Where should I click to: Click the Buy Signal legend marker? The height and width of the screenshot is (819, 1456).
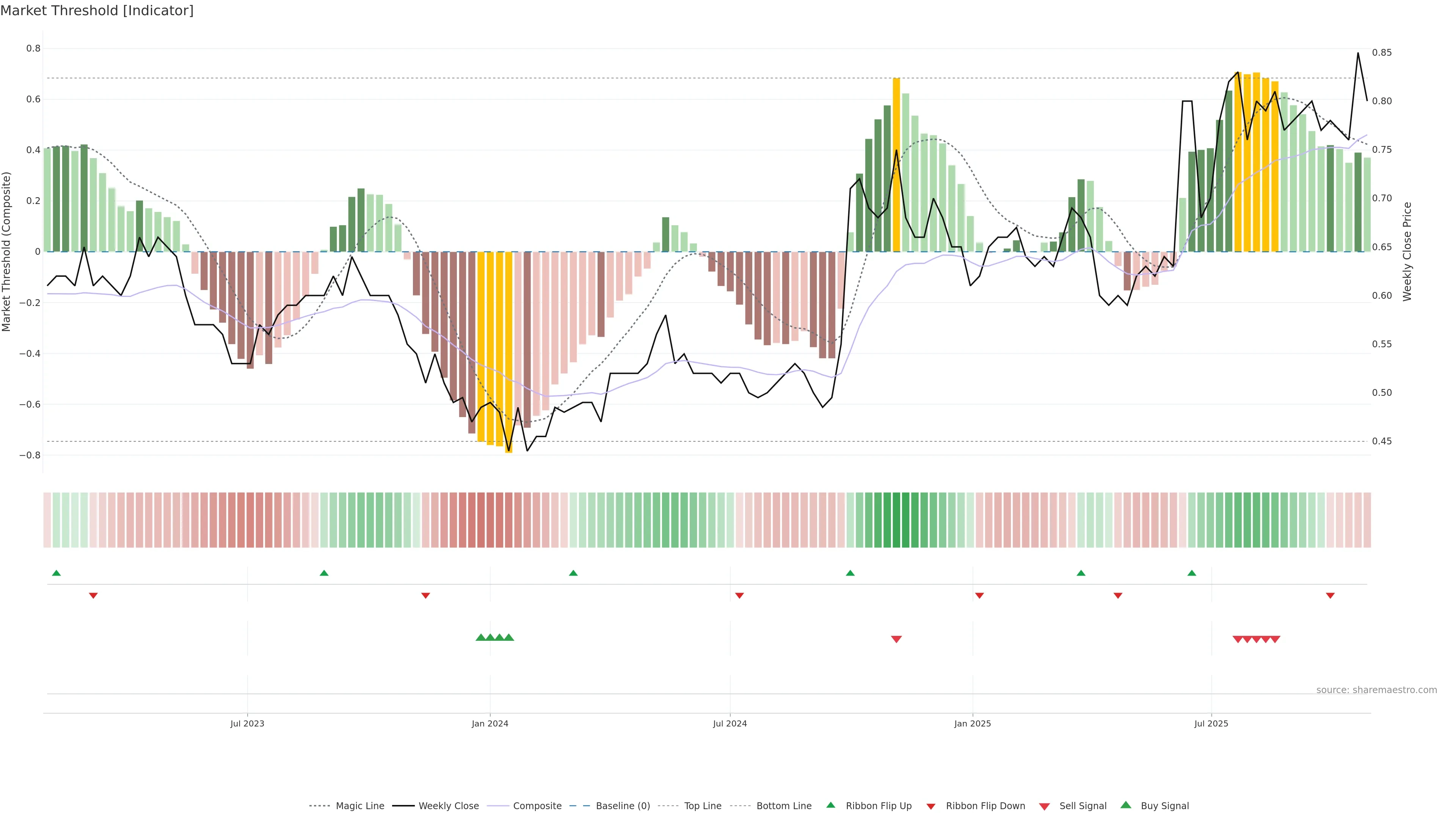pyautogui.click(x=1126, y=805)
